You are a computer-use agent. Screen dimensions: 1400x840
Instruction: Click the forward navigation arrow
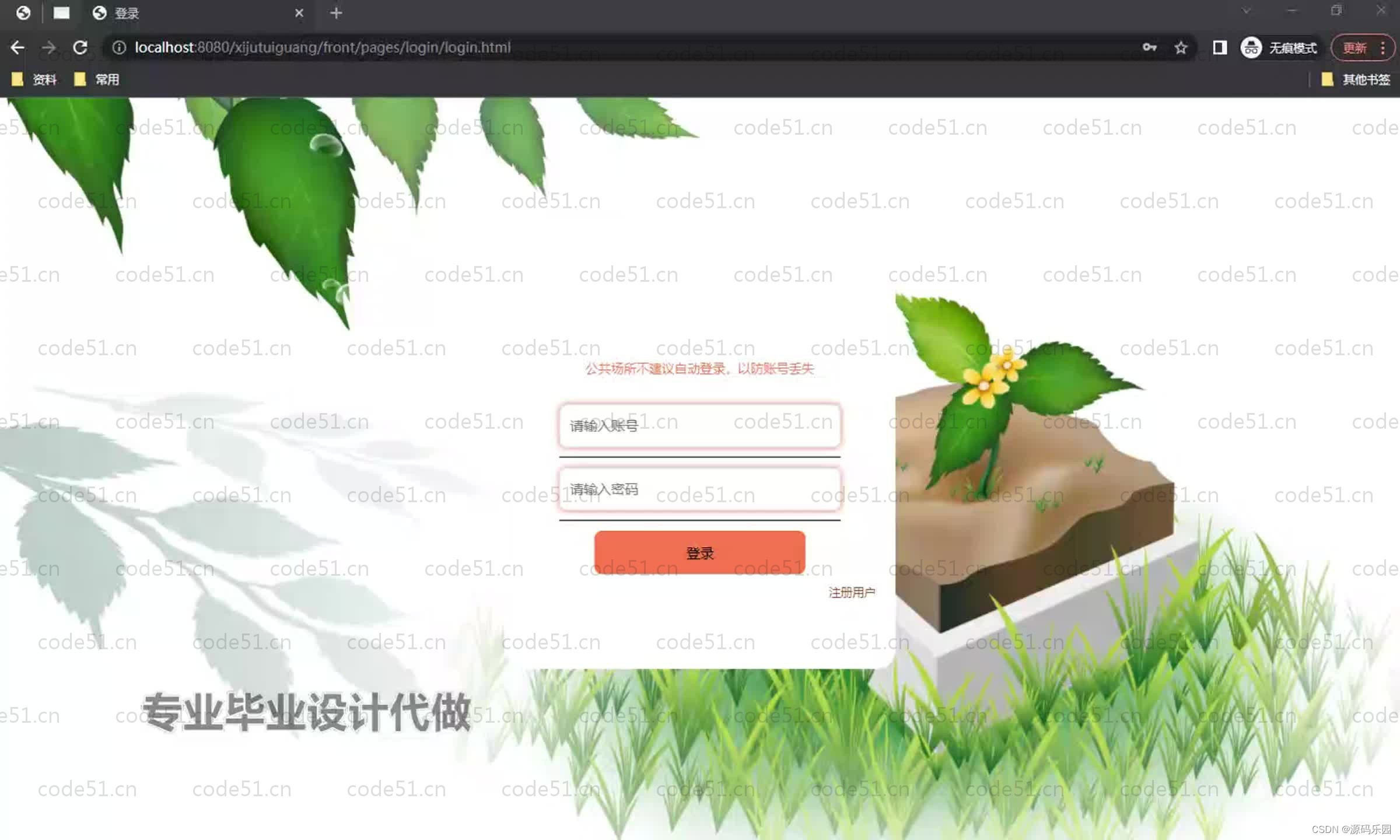49,47
